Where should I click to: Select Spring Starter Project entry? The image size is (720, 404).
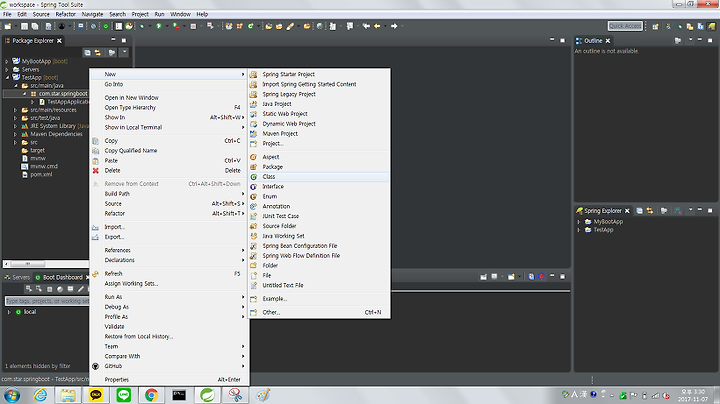coord(319,74)
